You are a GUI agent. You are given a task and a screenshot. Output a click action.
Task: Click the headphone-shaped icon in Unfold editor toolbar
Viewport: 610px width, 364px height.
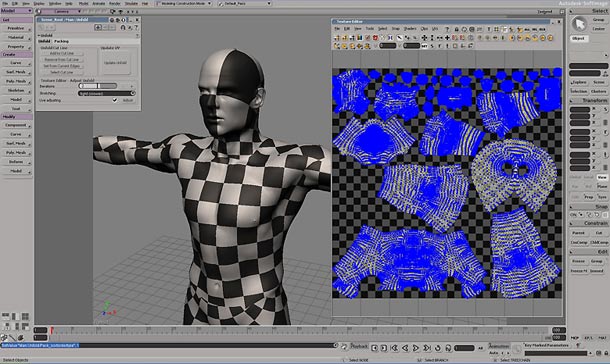pyautogui.click(x=123, y=28)
